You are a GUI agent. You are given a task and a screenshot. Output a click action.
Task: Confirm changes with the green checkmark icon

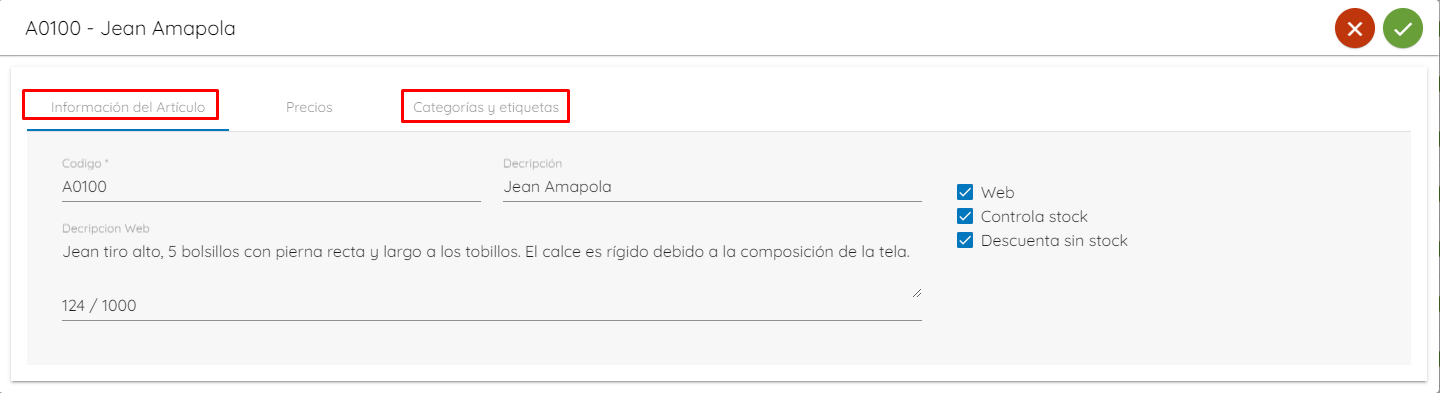tap(1403, 29)
